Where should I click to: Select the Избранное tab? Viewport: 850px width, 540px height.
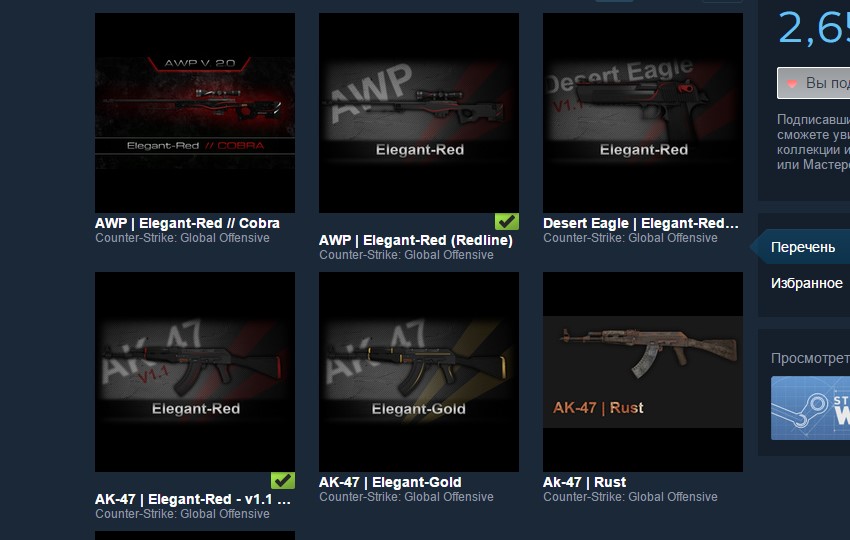(x=807, y=283)
